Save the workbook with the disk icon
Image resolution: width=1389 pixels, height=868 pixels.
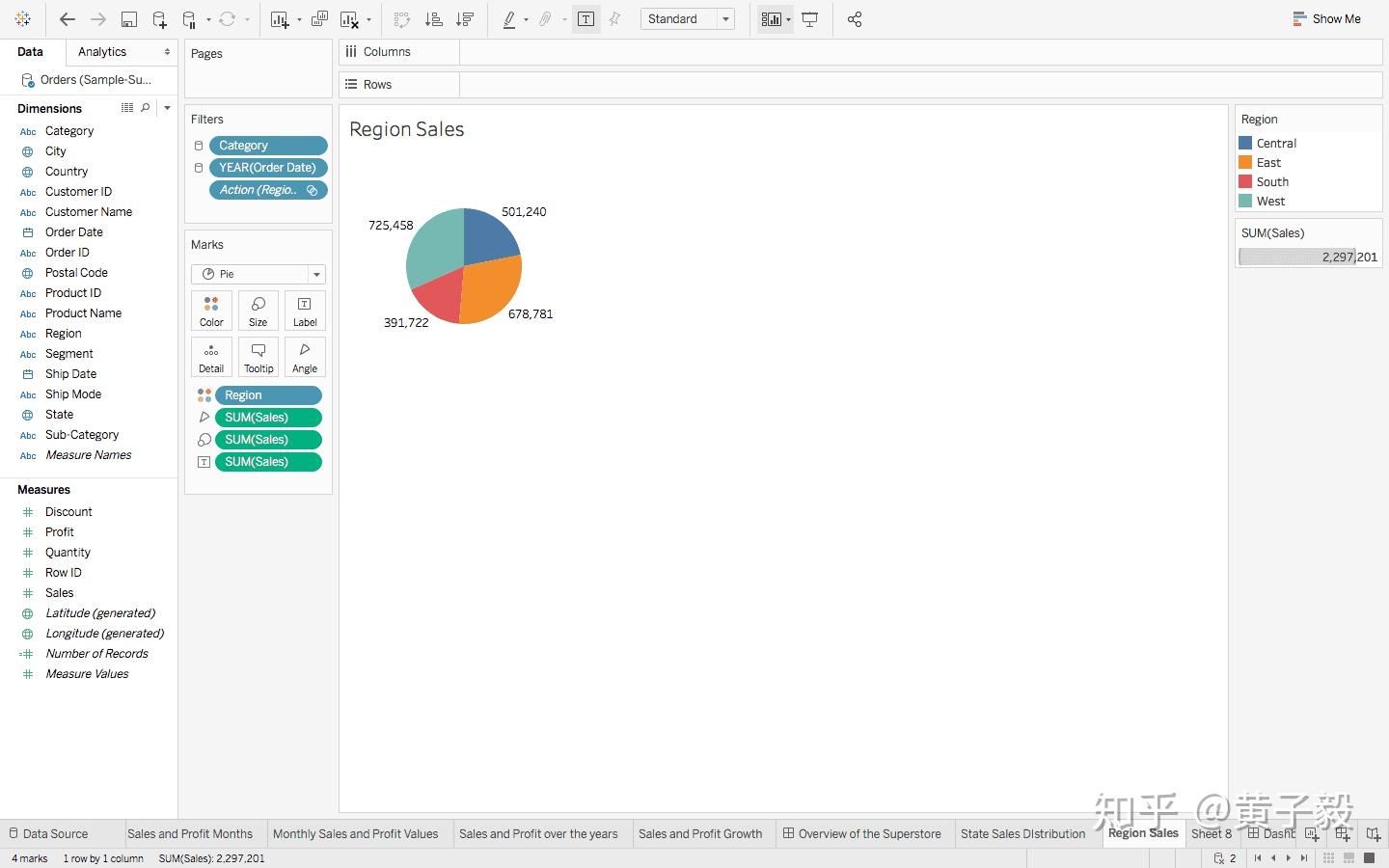coord(128,19)
